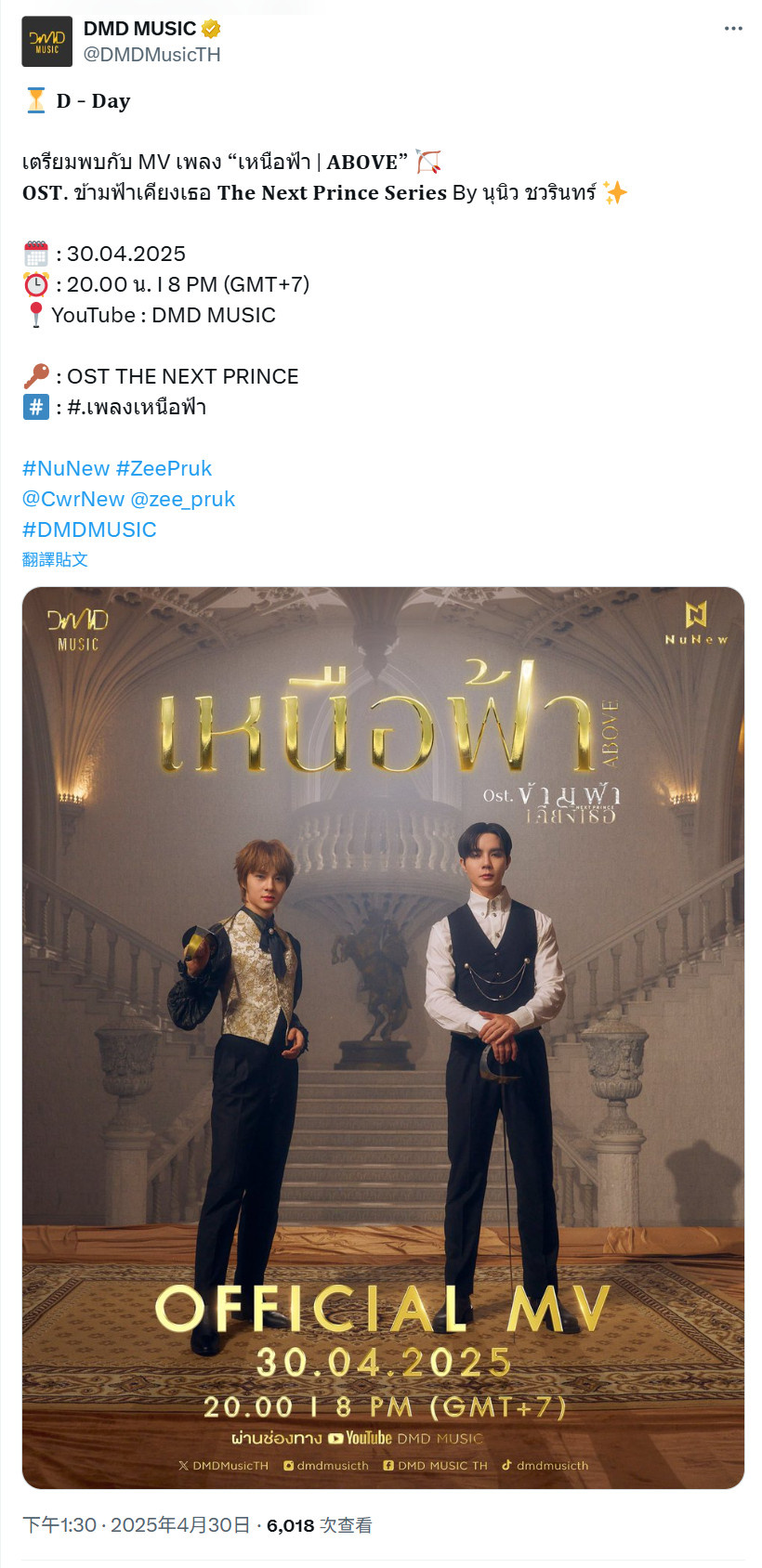Viewport: 762px width, 1568px height.
Task: Open the #NuNew hashtag
Action: tap(66, 468)
